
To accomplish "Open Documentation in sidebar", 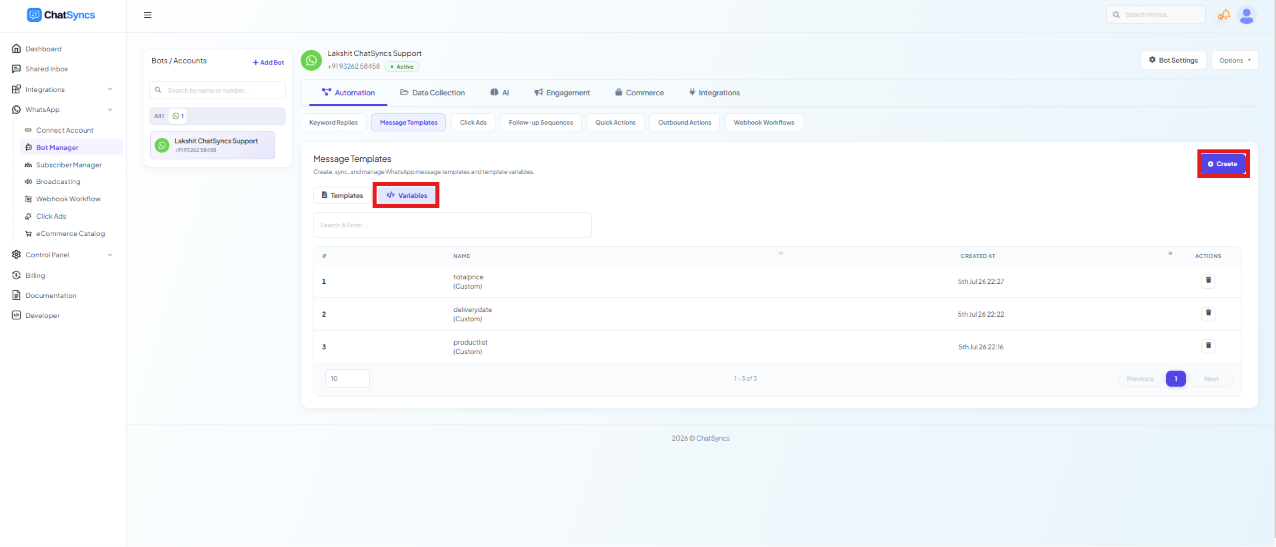I will click(x=50, y=296).
